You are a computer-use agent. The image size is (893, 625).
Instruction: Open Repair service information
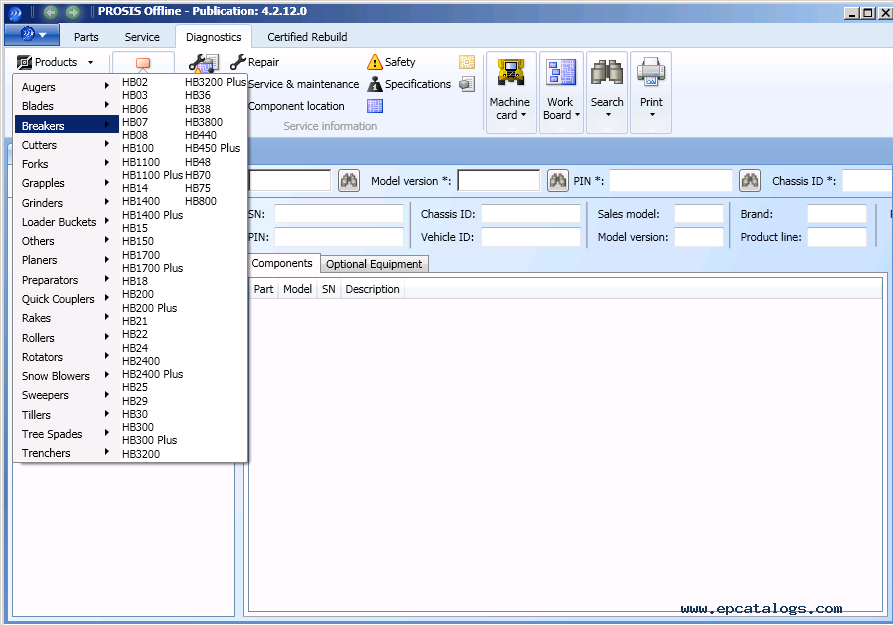(x=255, y=62)
